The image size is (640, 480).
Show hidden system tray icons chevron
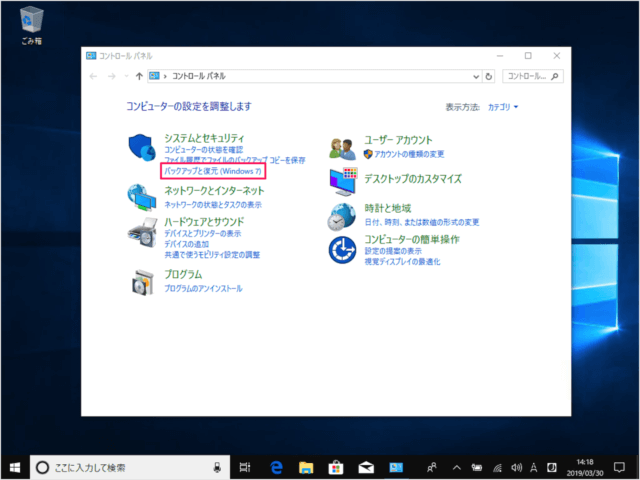[456, 467]
